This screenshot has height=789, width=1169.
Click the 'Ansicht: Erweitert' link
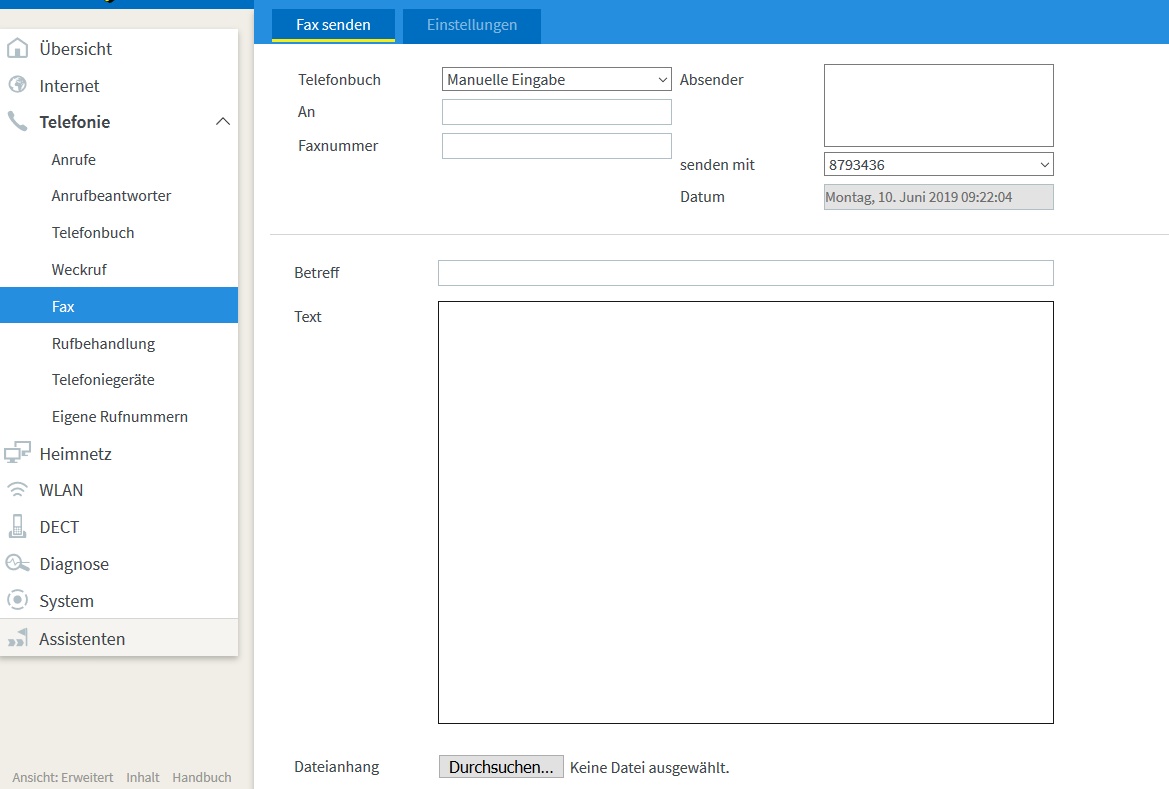click(63, 777)
